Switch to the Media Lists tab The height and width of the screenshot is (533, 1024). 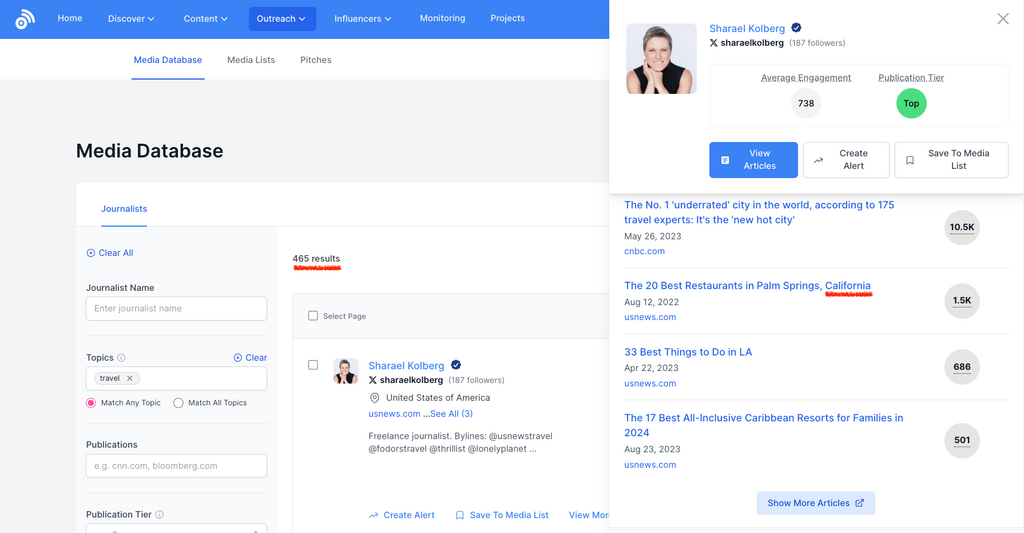251,60
